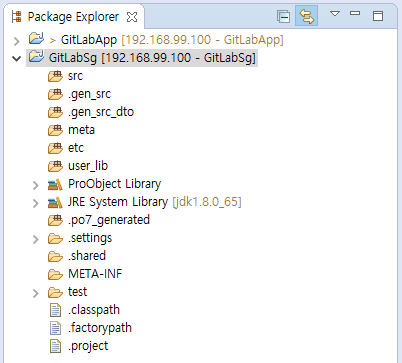Select the meta folder label
This screenshot has height=363, width=402.
(x=81, y=130)
